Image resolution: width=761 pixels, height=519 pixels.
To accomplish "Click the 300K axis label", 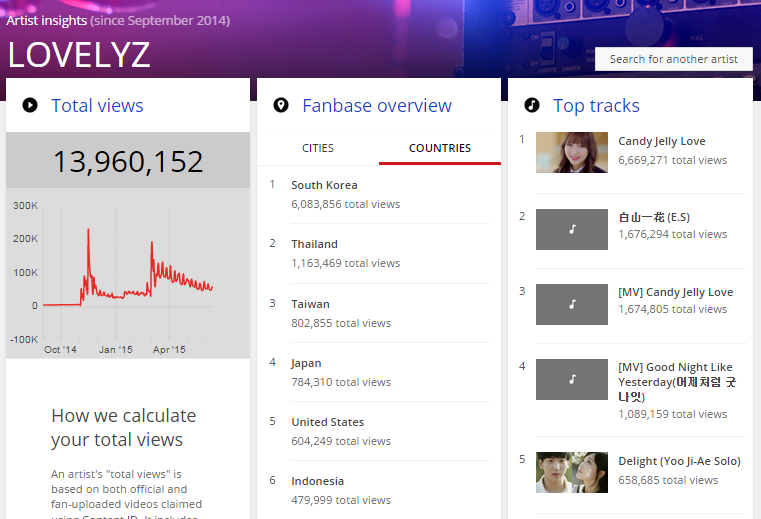I will tap(25, 205).
